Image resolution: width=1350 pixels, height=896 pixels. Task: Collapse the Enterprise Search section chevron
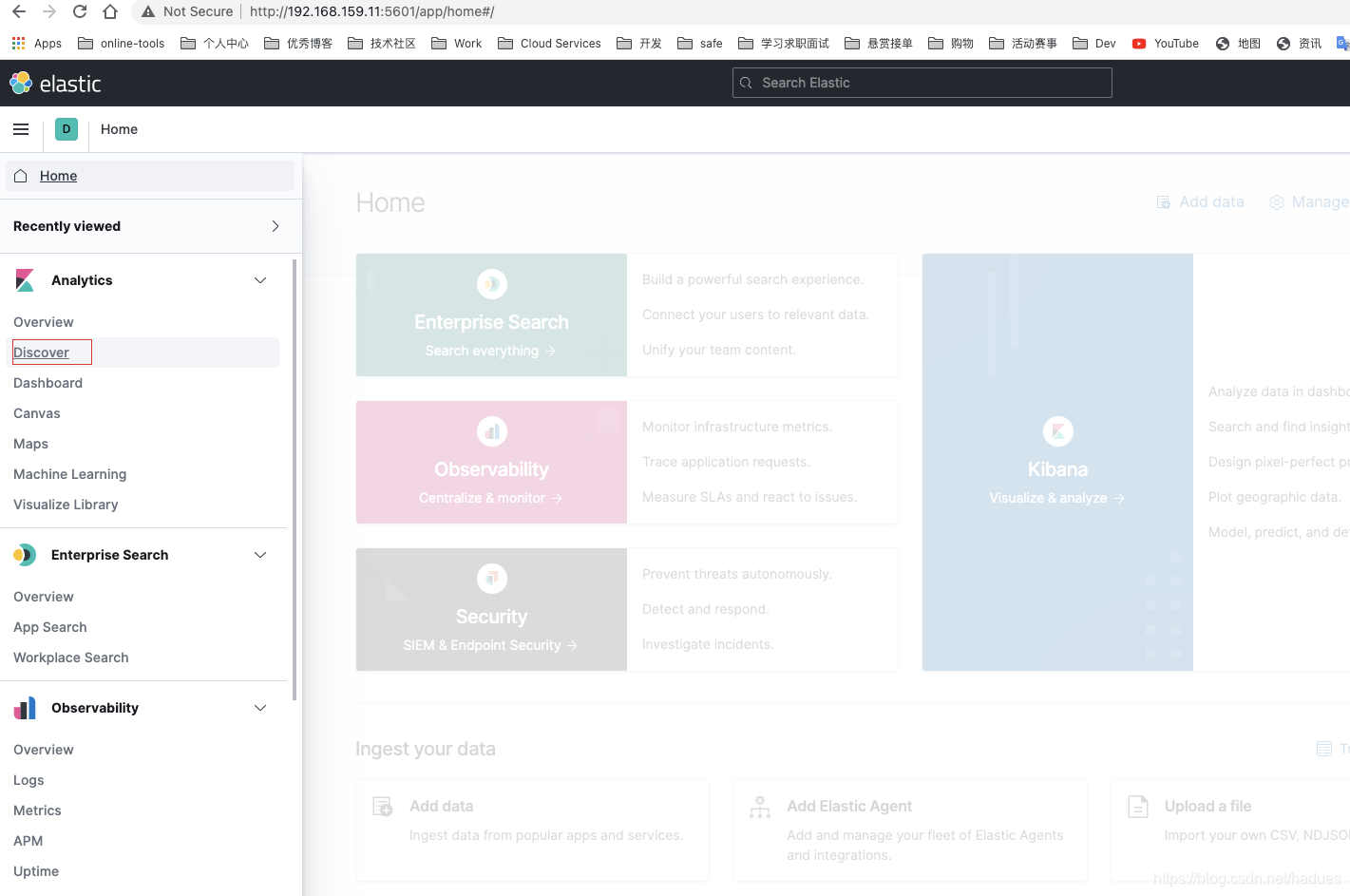[260, 555]
